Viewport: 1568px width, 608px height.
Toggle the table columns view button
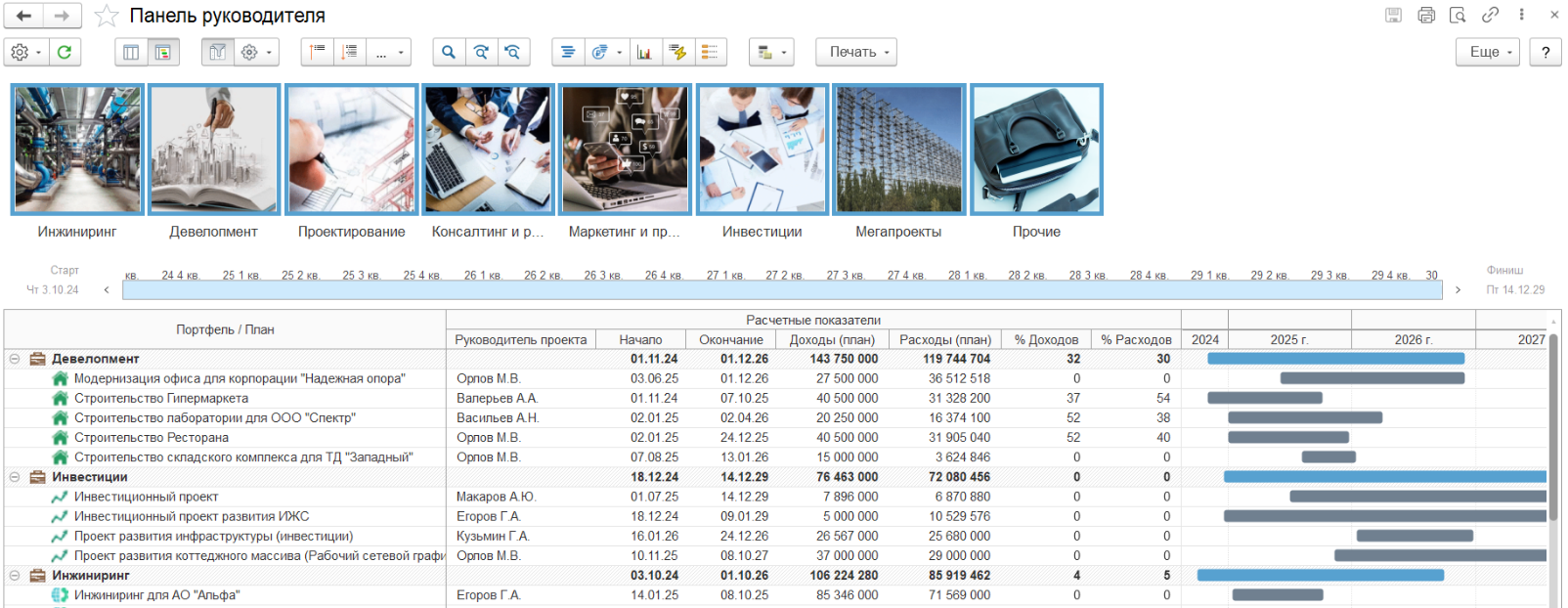[131, 52]
